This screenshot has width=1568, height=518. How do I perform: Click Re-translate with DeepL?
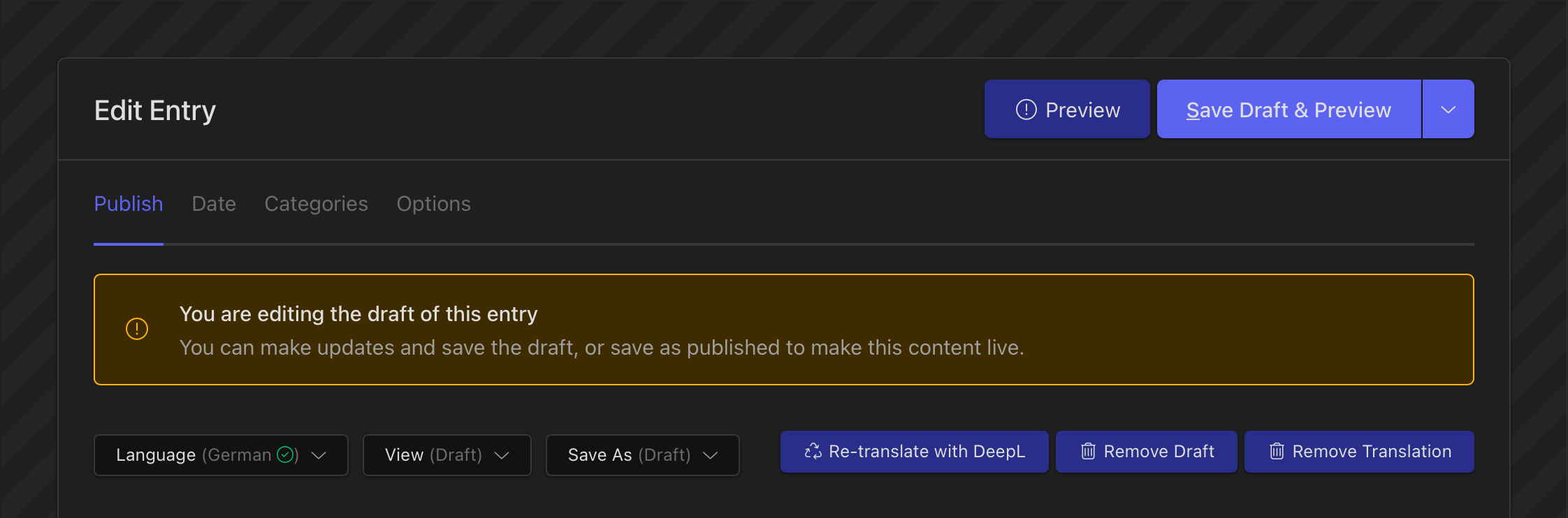pyautogui.click(x=915, y=452)
